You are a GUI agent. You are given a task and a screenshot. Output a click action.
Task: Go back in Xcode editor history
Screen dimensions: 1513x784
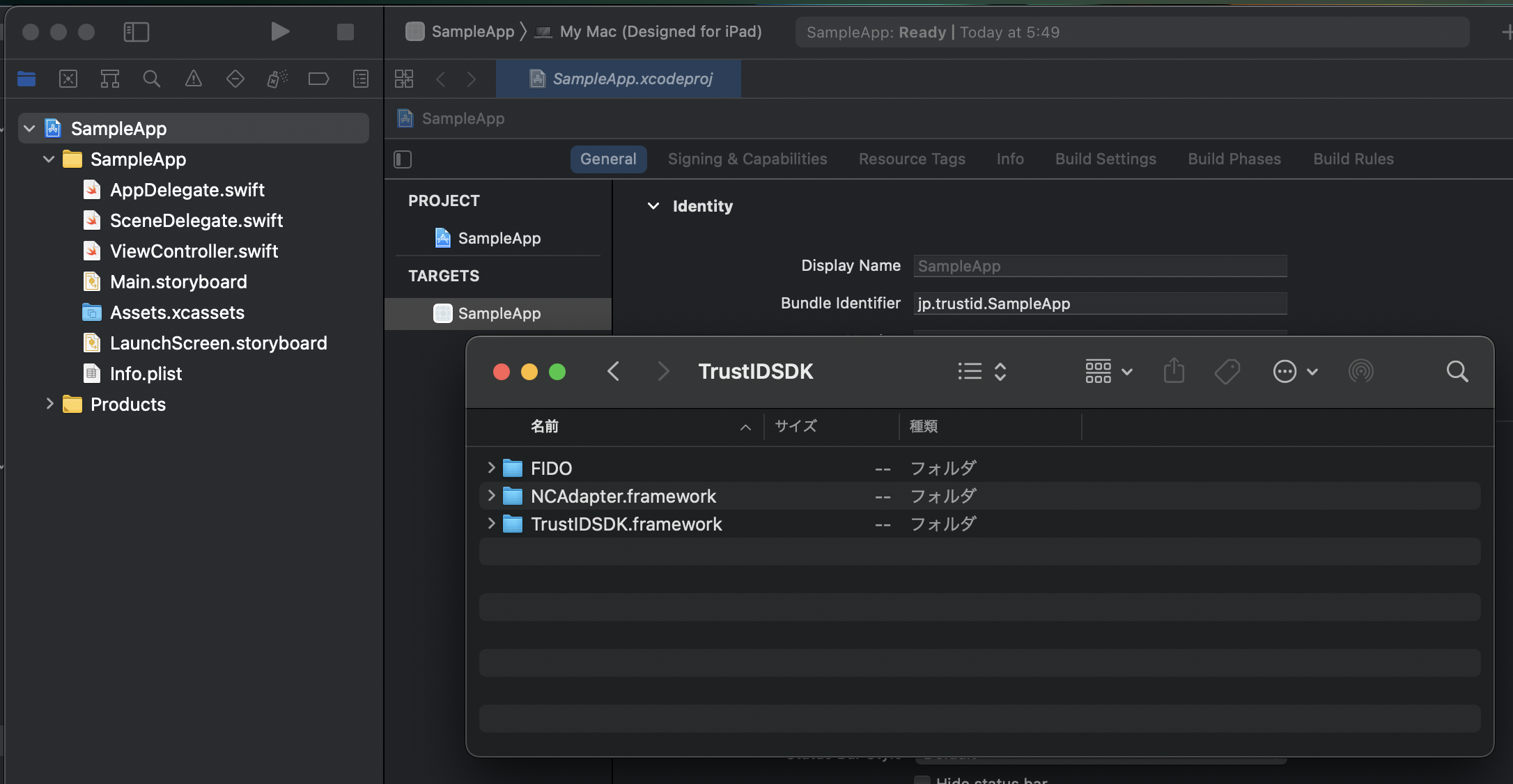tap(440, 79)
